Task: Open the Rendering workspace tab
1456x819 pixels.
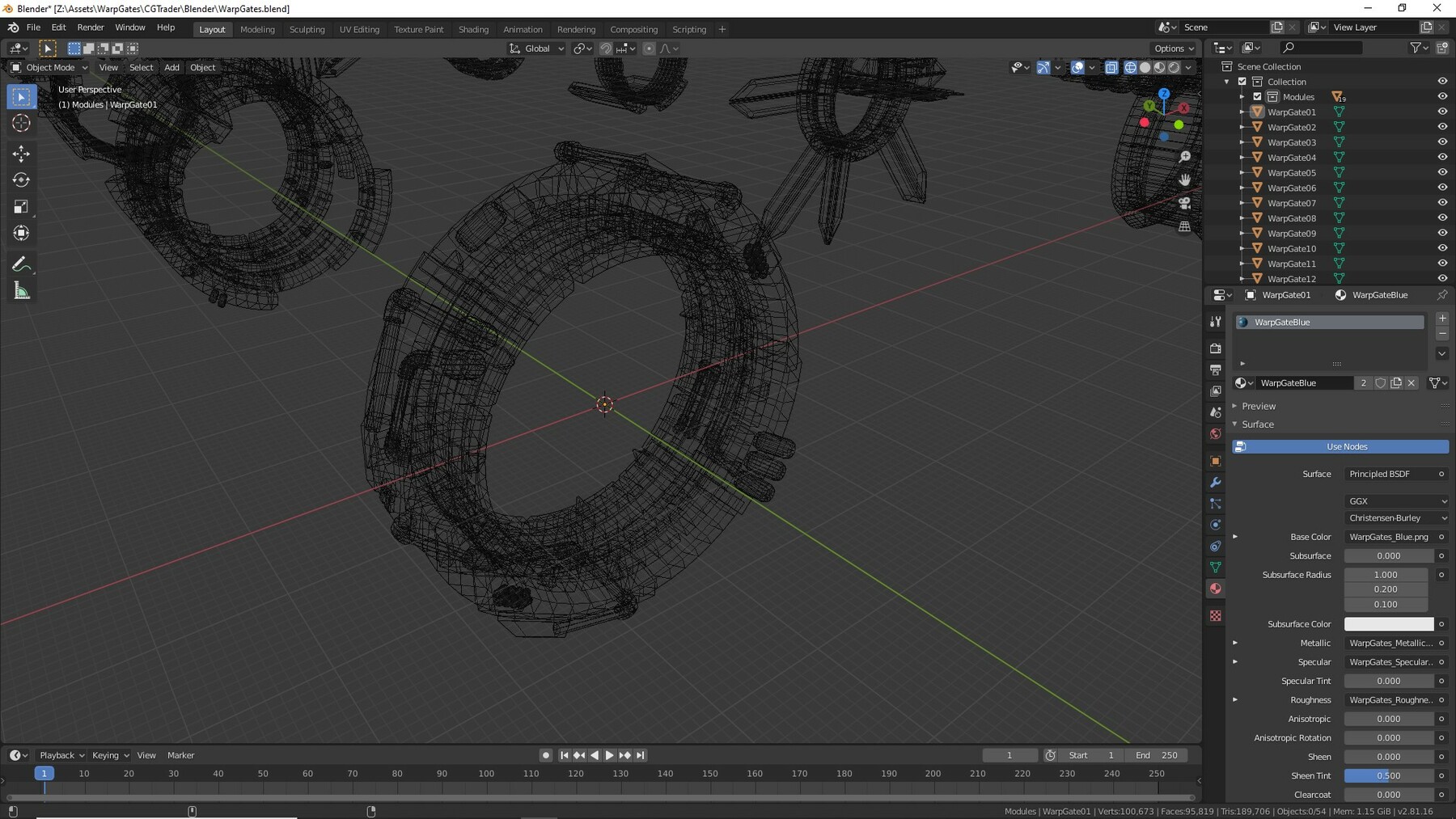Action: (577, 29)
